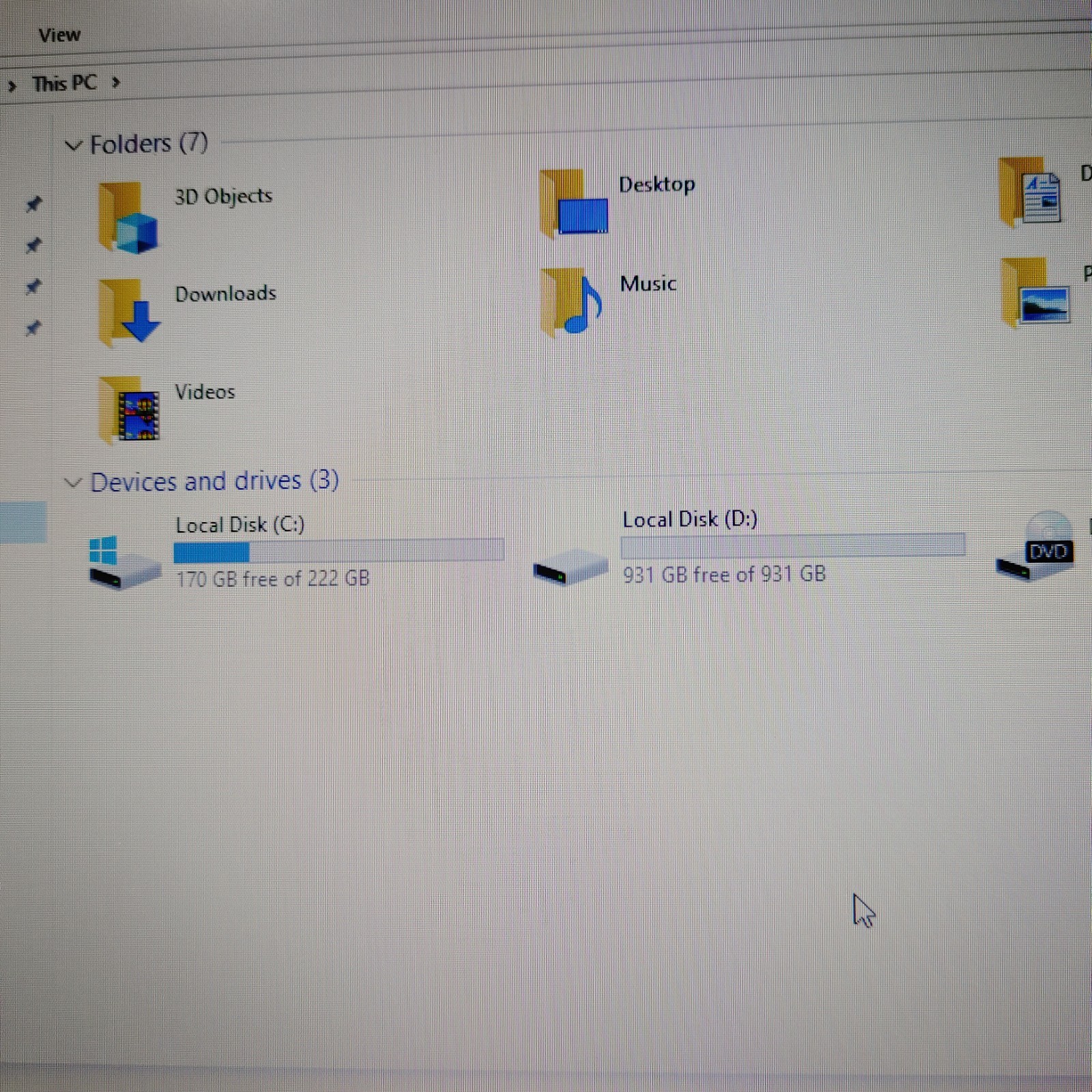The width and height of the screenshot is (1092, 1092).
Task: Select the Local Disk (C:) drive icon
Action: point(124,562)
